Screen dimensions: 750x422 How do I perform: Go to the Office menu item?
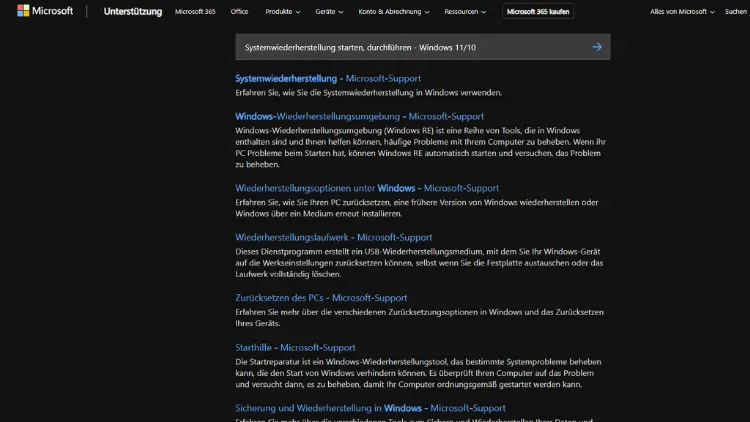(x=239, y=11)
